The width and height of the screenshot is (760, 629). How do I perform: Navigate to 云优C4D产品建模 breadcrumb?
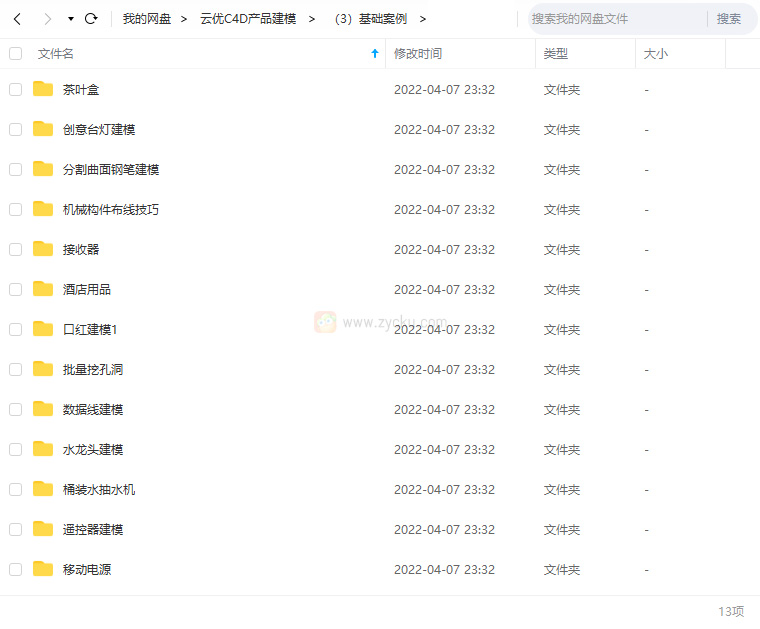248,19
